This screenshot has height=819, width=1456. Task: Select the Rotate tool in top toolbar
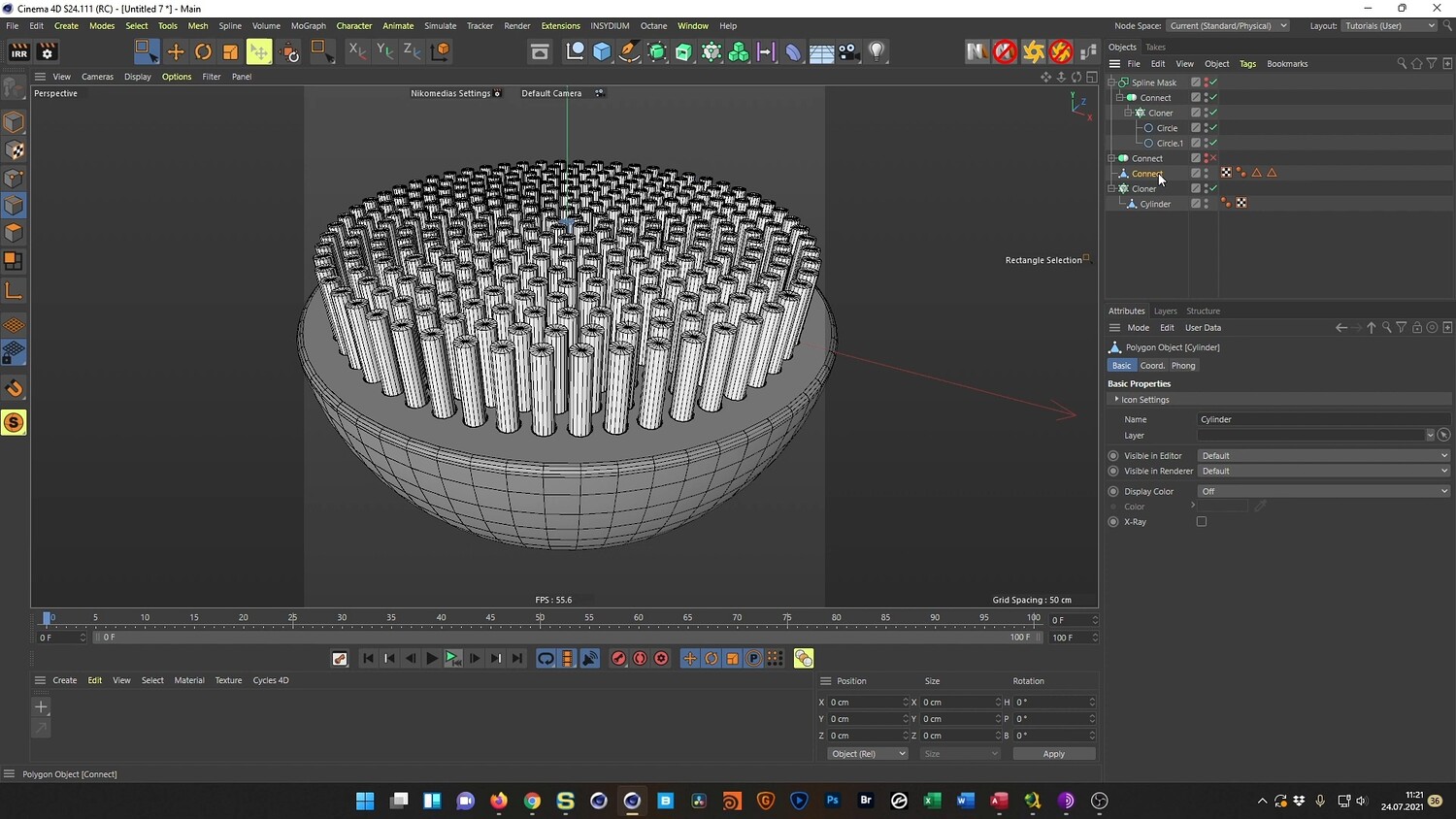click(x=203, y=51)
